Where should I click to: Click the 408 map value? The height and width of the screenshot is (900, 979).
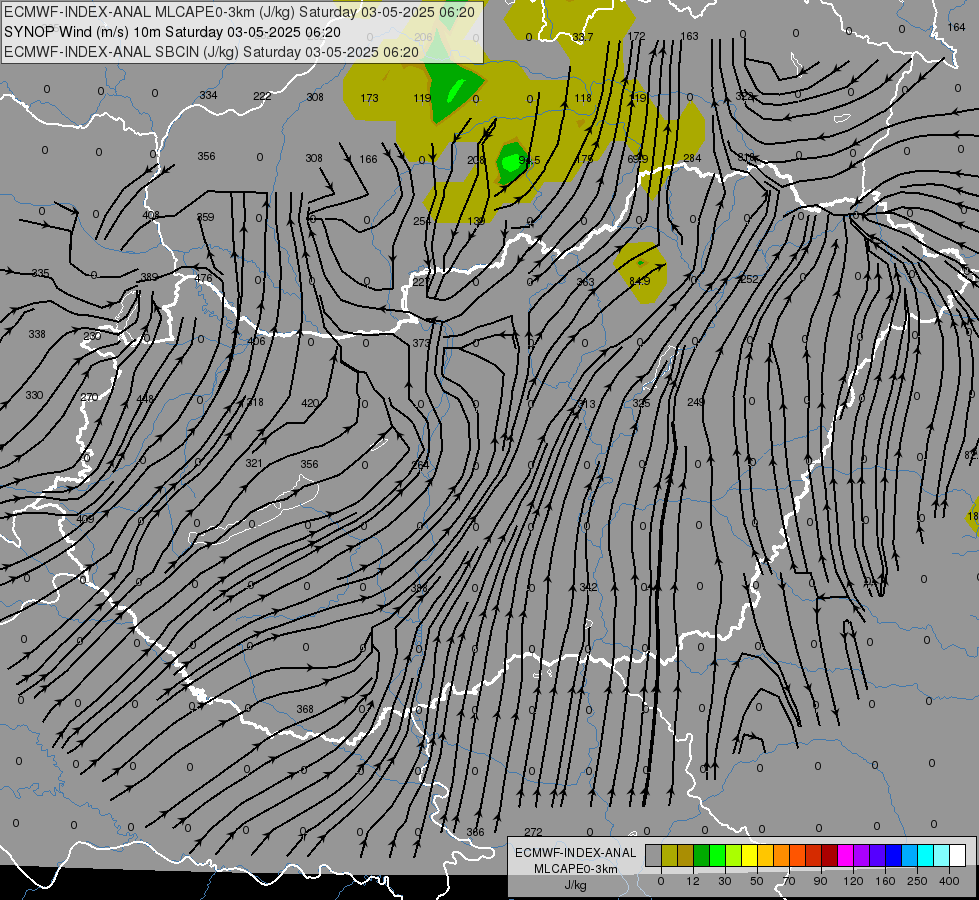150,215
